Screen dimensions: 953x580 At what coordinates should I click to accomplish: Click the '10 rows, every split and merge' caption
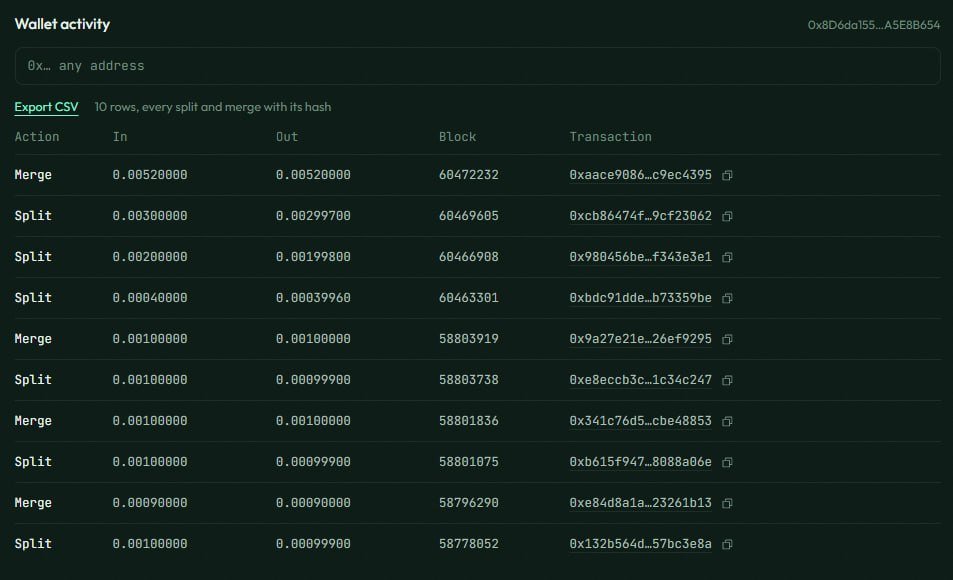(x=213, y=107)
